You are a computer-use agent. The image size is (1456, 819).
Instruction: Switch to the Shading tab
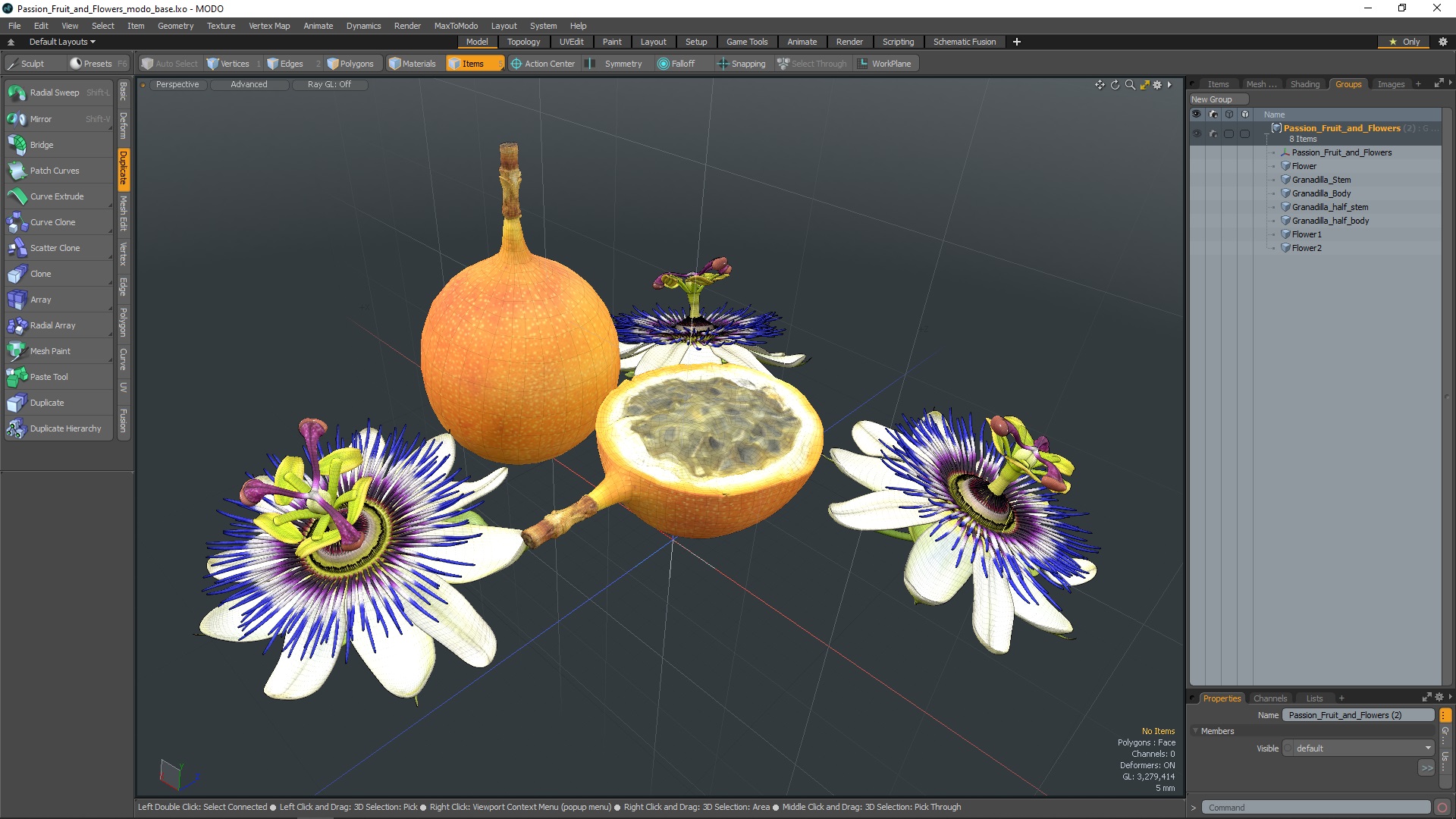click(1304, 84)
